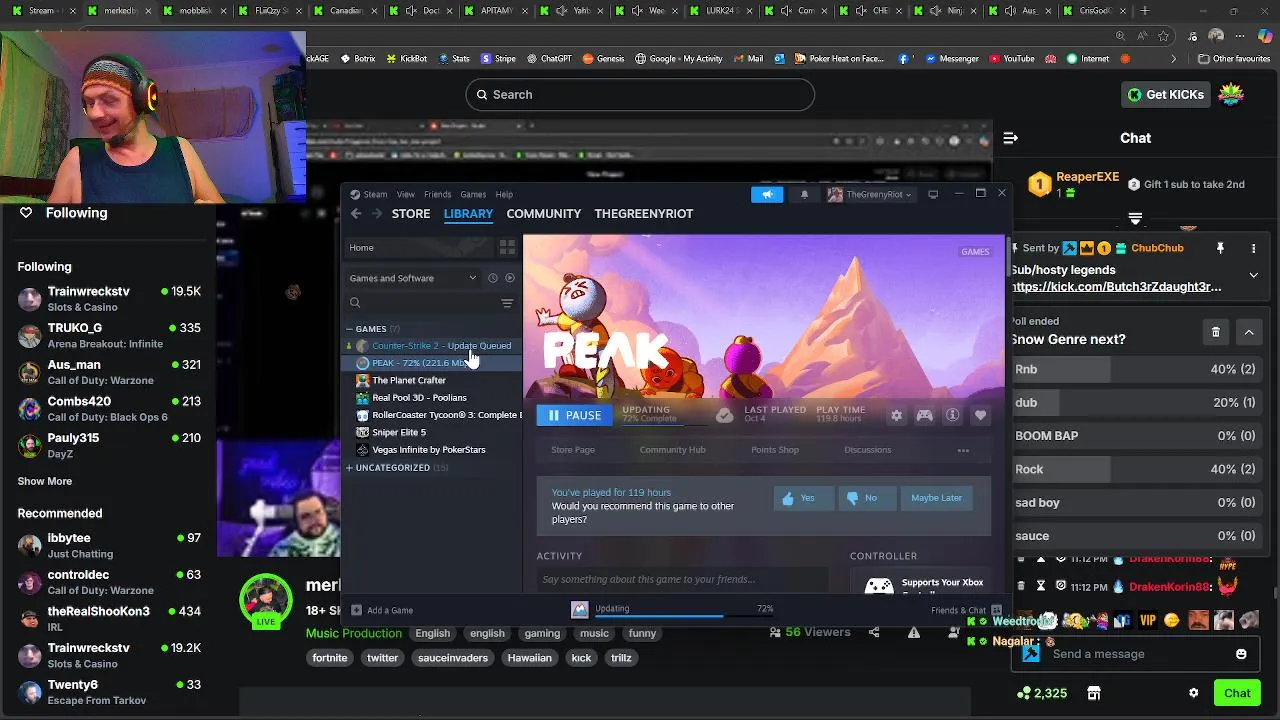The width and height of the screenshot is (1280, 720).
Task: Switch library to grid collections view
Action: 507,247
